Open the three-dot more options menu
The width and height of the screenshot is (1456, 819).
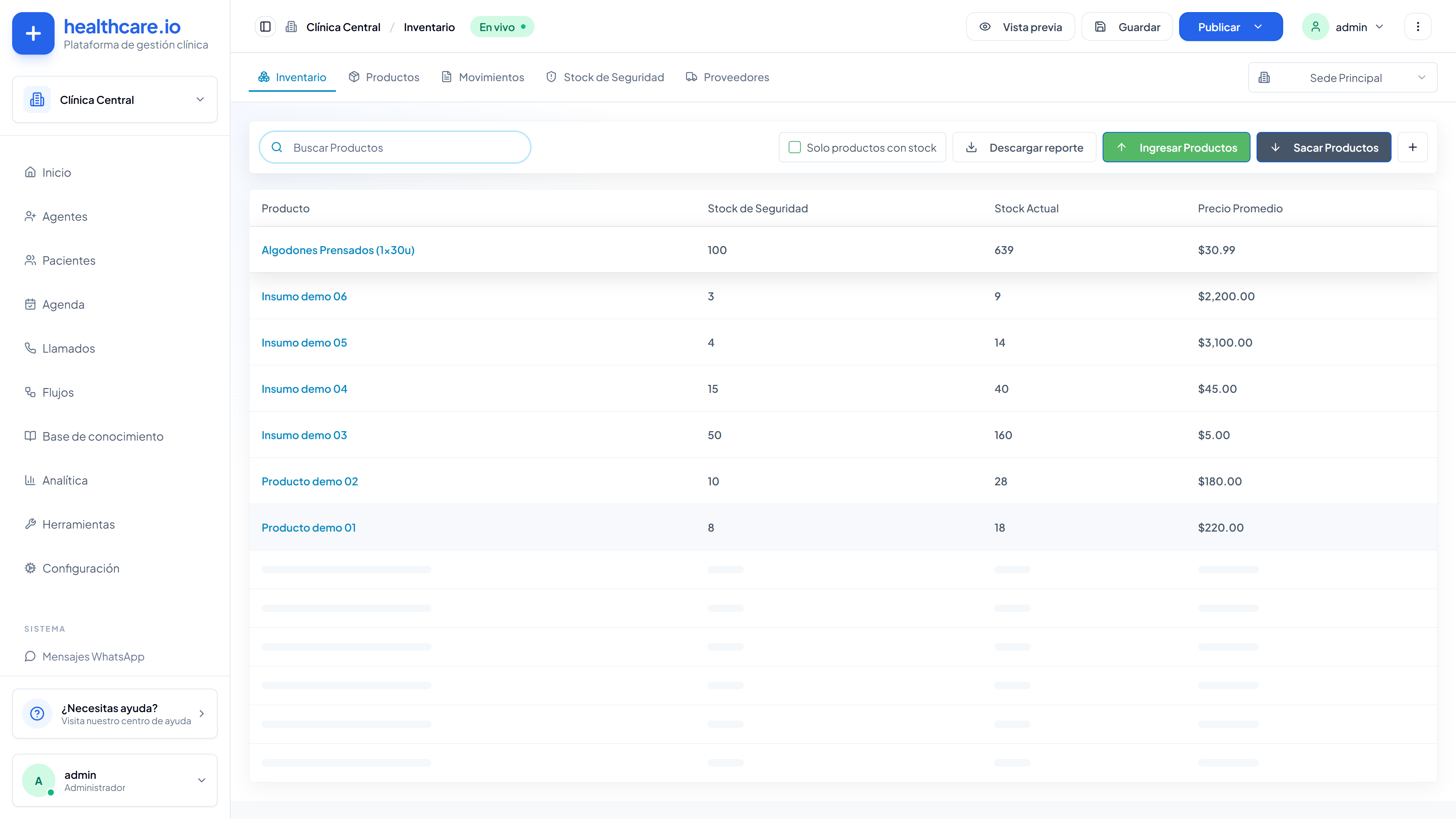point(1418,27)
